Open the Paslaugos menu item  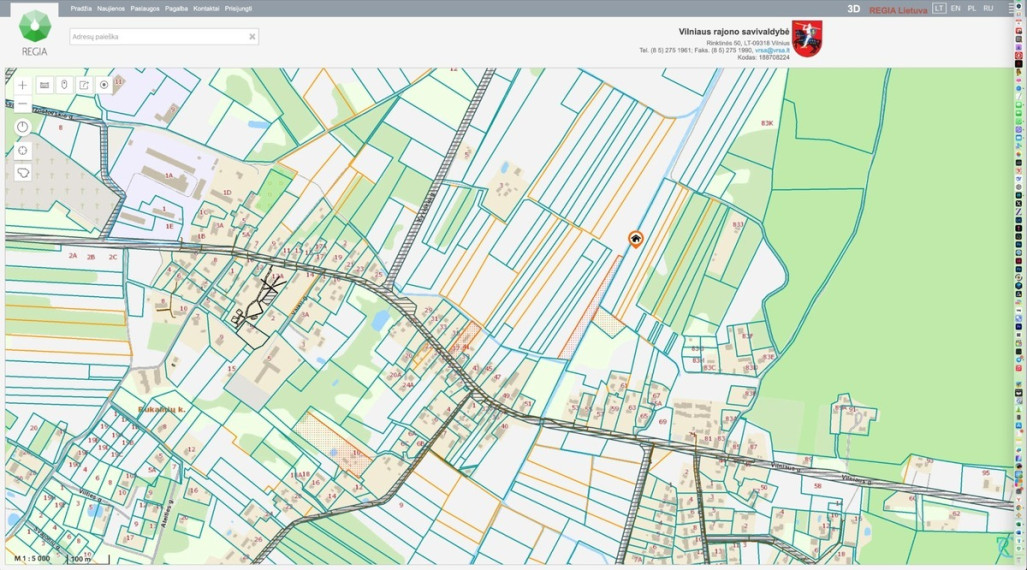click(x=145, y=9)
